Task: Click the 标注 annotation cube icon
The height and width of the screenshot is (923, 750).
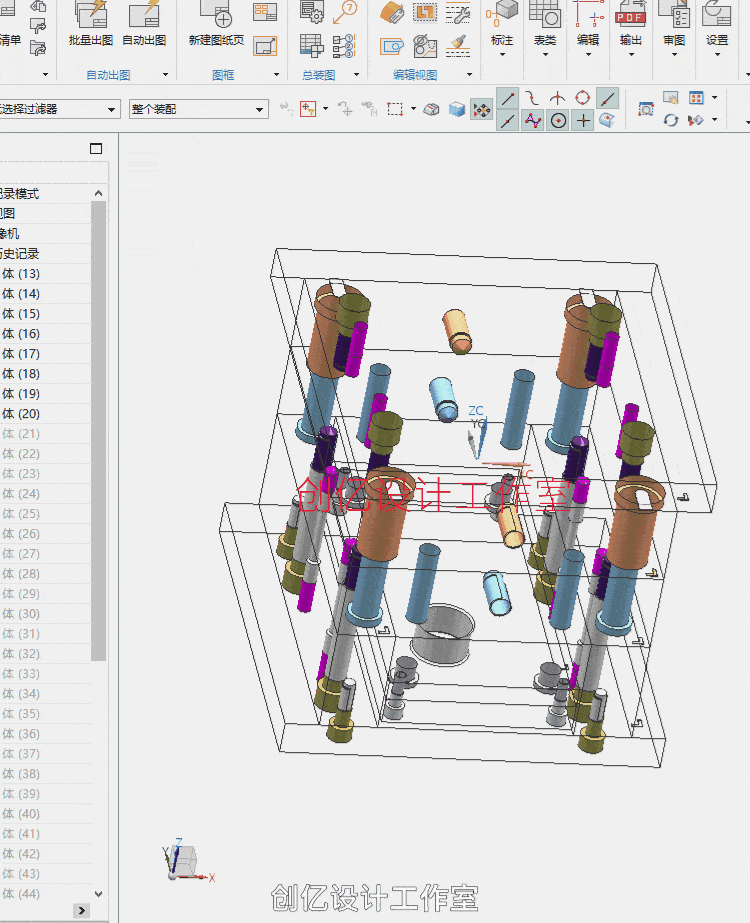Action: 502,14
